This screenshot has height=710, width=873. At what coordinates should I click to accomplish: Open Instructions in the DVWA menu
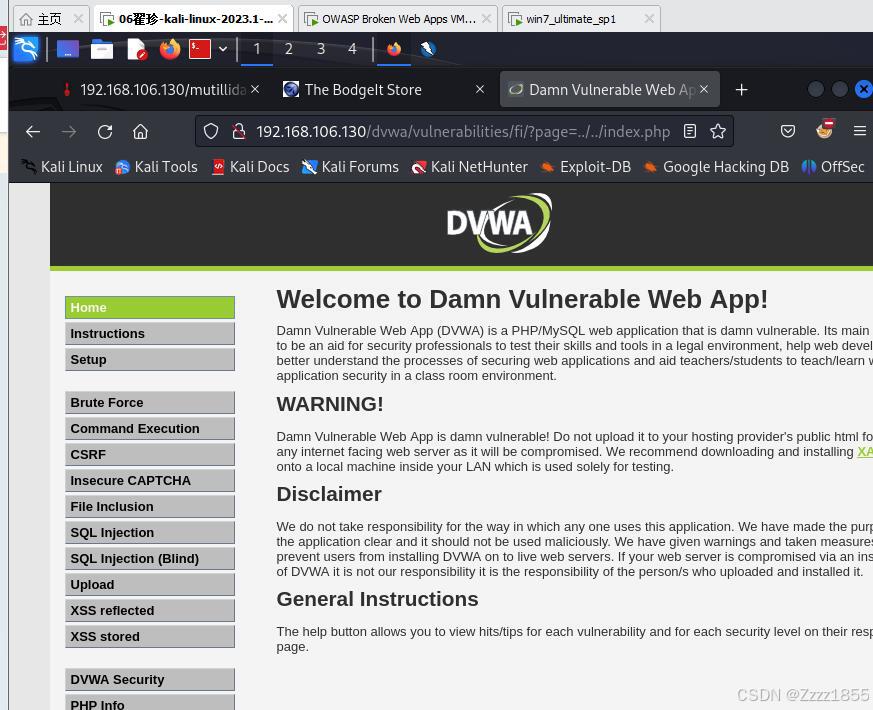150,334
